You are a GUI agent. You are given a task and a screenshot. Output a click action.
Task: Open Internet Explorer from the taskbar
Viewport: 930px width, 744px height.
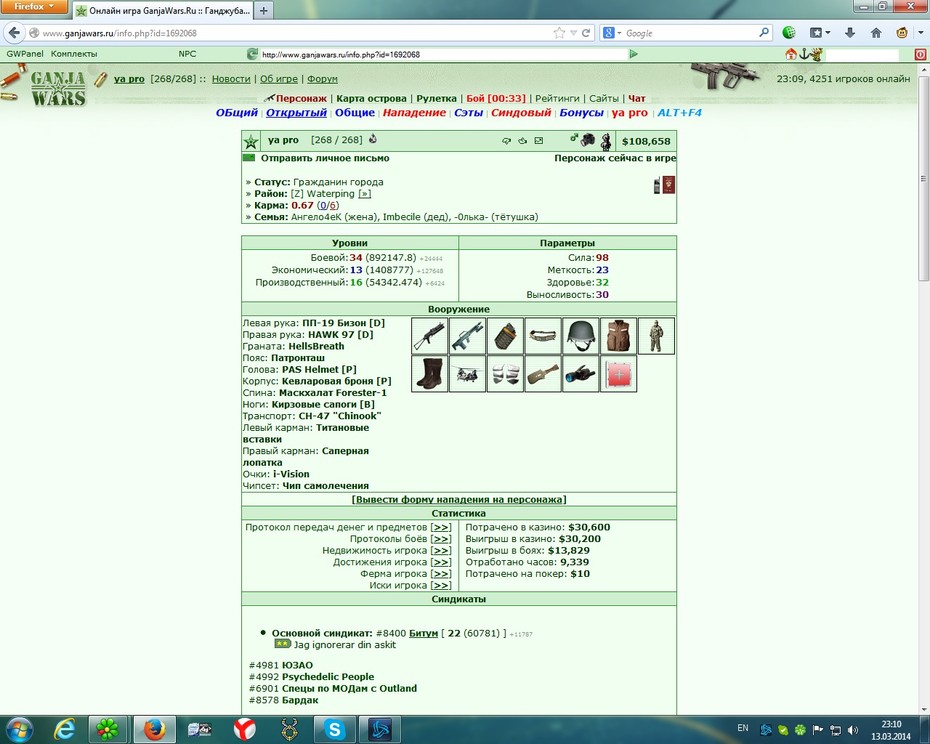coord(64,729)
